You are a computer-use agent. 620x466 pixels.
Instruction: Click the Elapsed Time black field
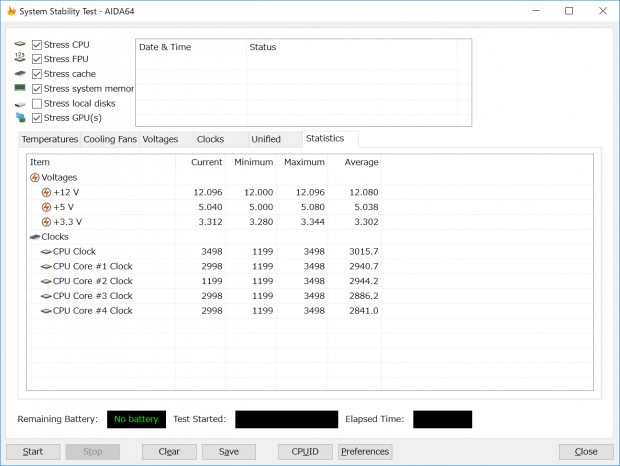(x=442, y=419)
